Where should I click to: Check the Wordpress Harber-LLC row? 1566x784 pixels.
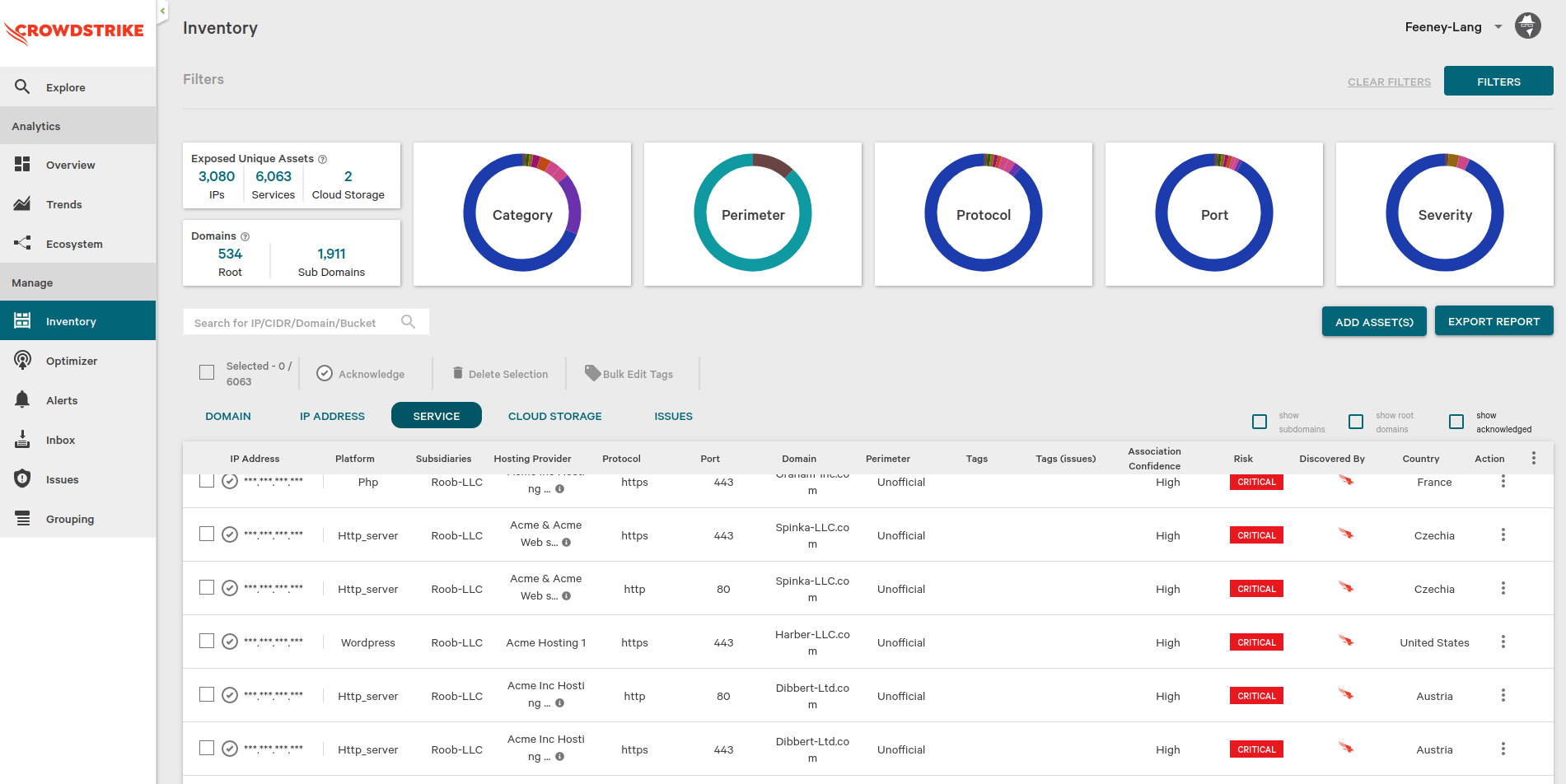click(207, 641)
